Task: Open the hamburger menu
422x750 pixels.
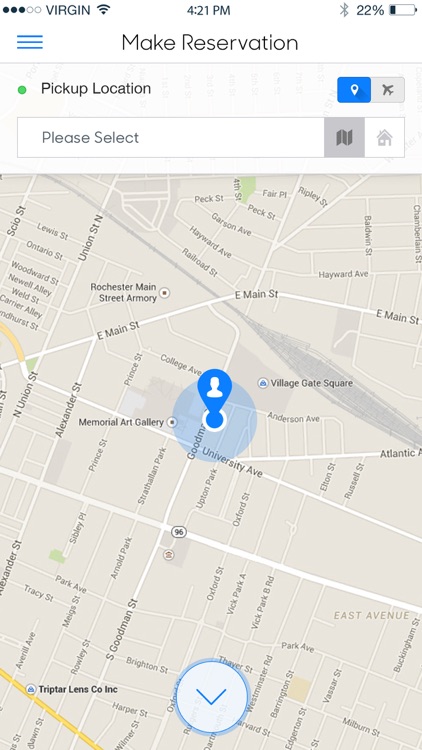Action: pos(30,42)
